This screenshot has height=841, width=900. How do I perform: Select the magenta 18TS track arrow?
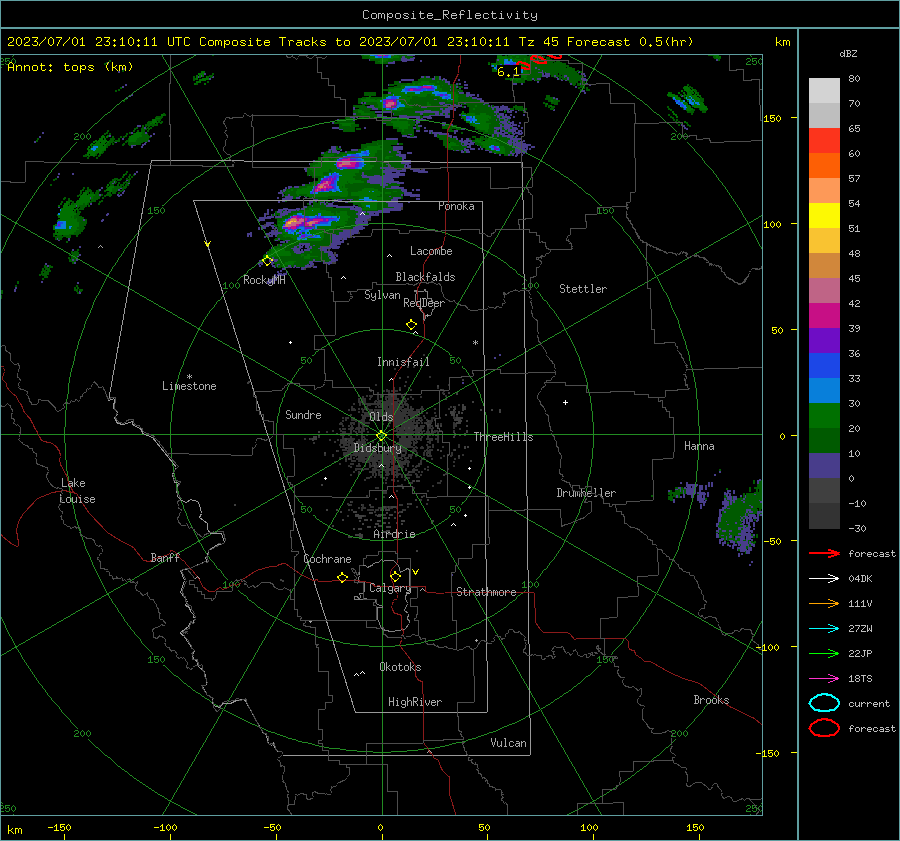pyautogui.click(x=824, y=679)
